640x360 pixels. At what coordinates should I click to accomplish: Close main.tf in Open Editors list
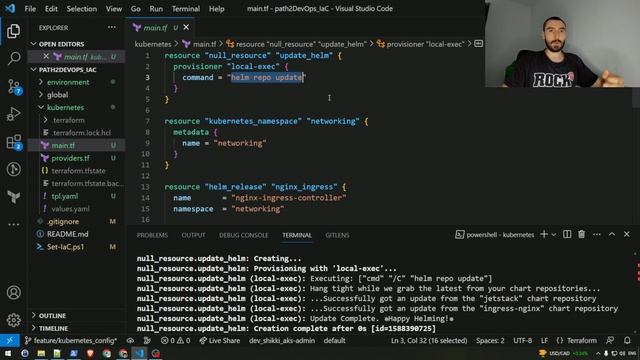pos(46,56)
